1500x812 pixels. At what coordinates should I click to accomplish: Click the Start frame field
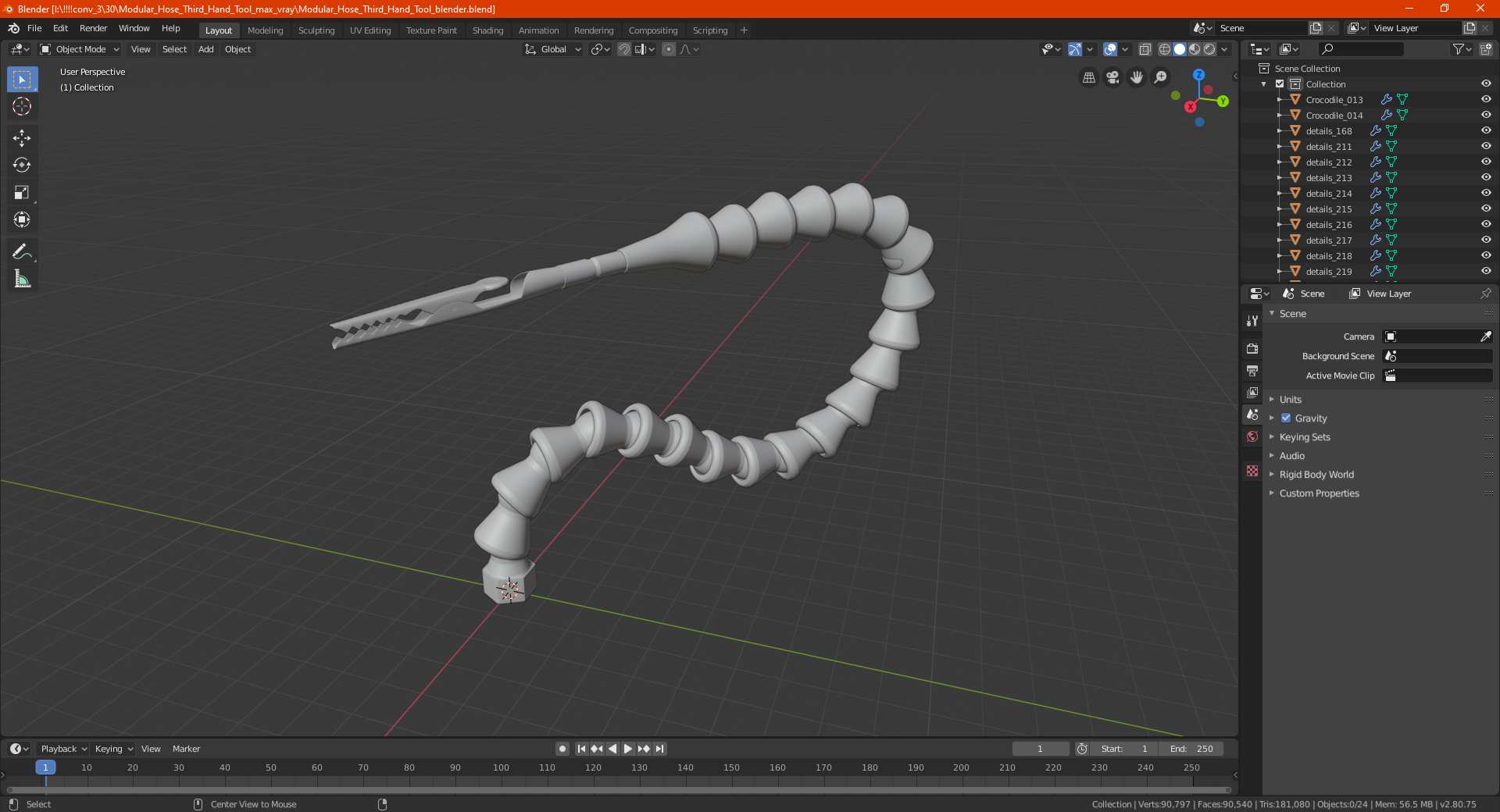1124,749
